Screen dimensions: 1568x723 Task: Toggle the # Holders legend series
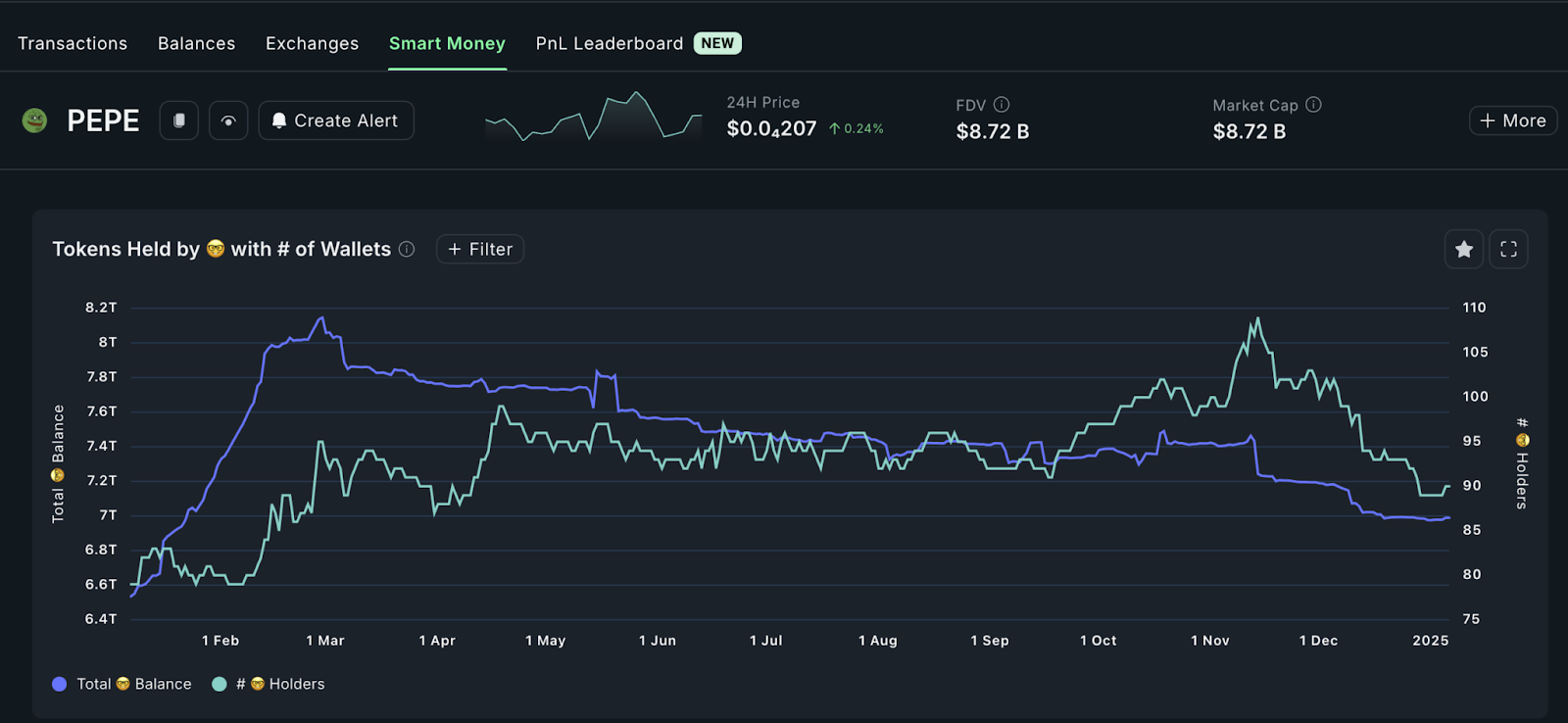tap(269, 684)
